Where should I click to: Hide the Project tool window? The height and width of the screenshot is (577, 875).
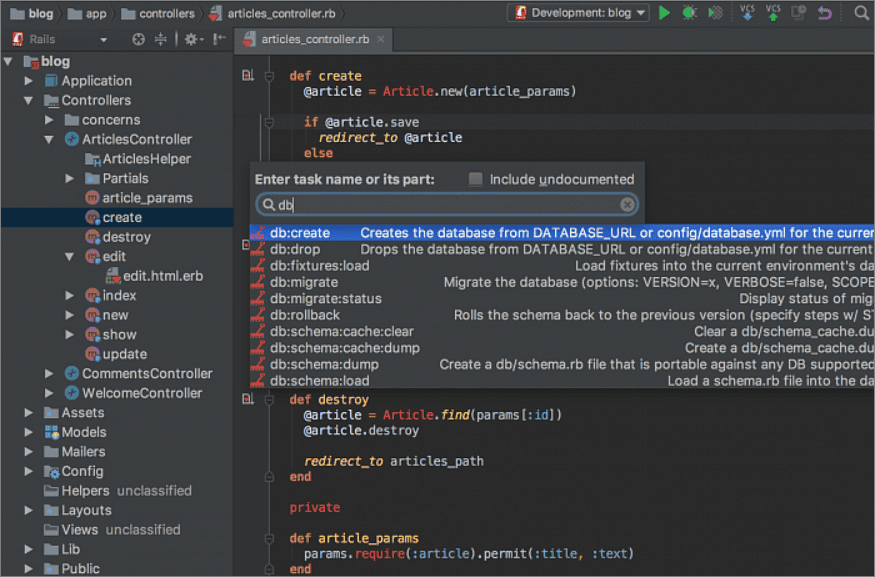tap(216, 38)
